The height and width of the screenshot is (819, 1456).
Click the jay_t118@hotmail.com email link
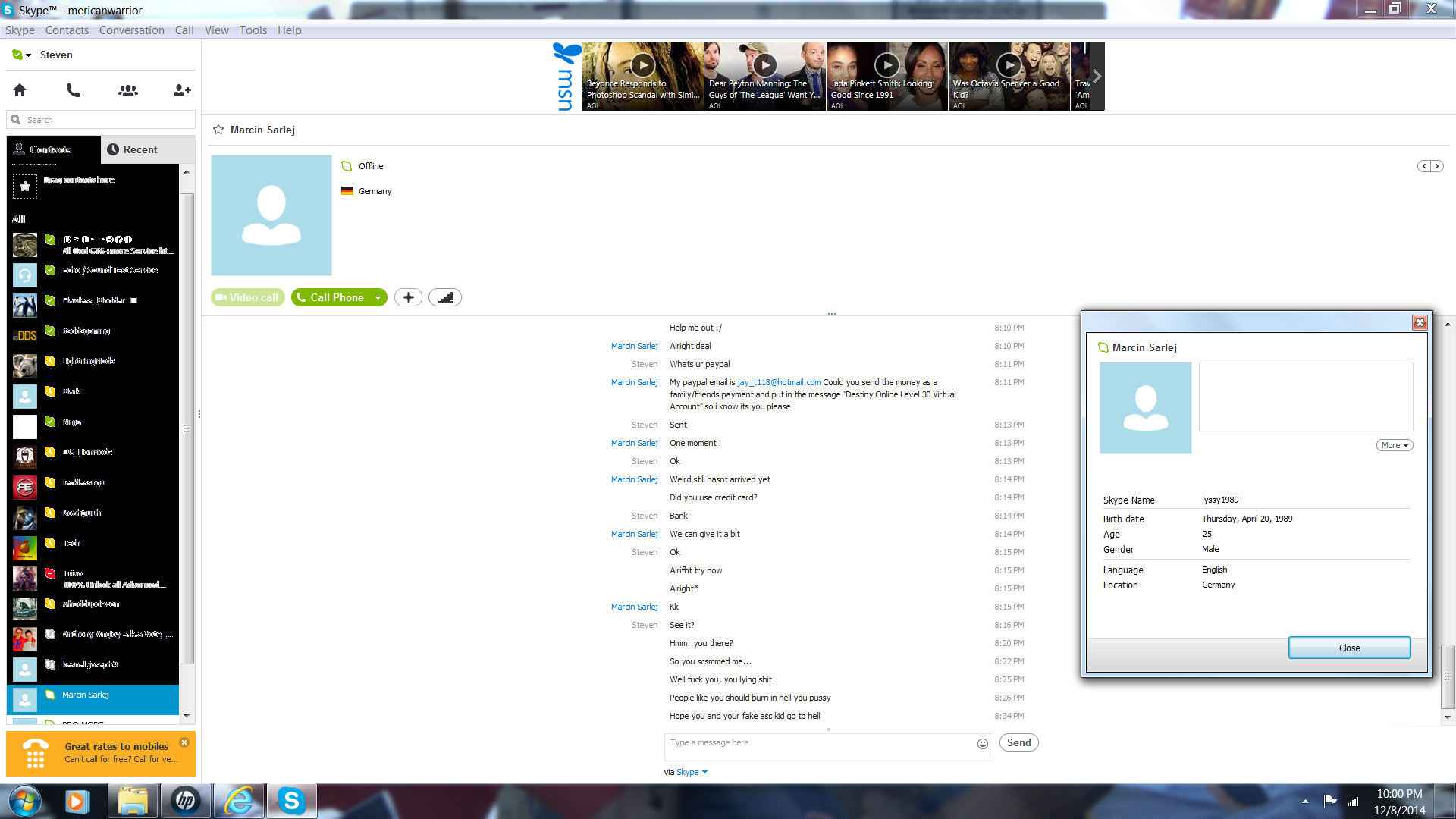click(x=779, y=383)
